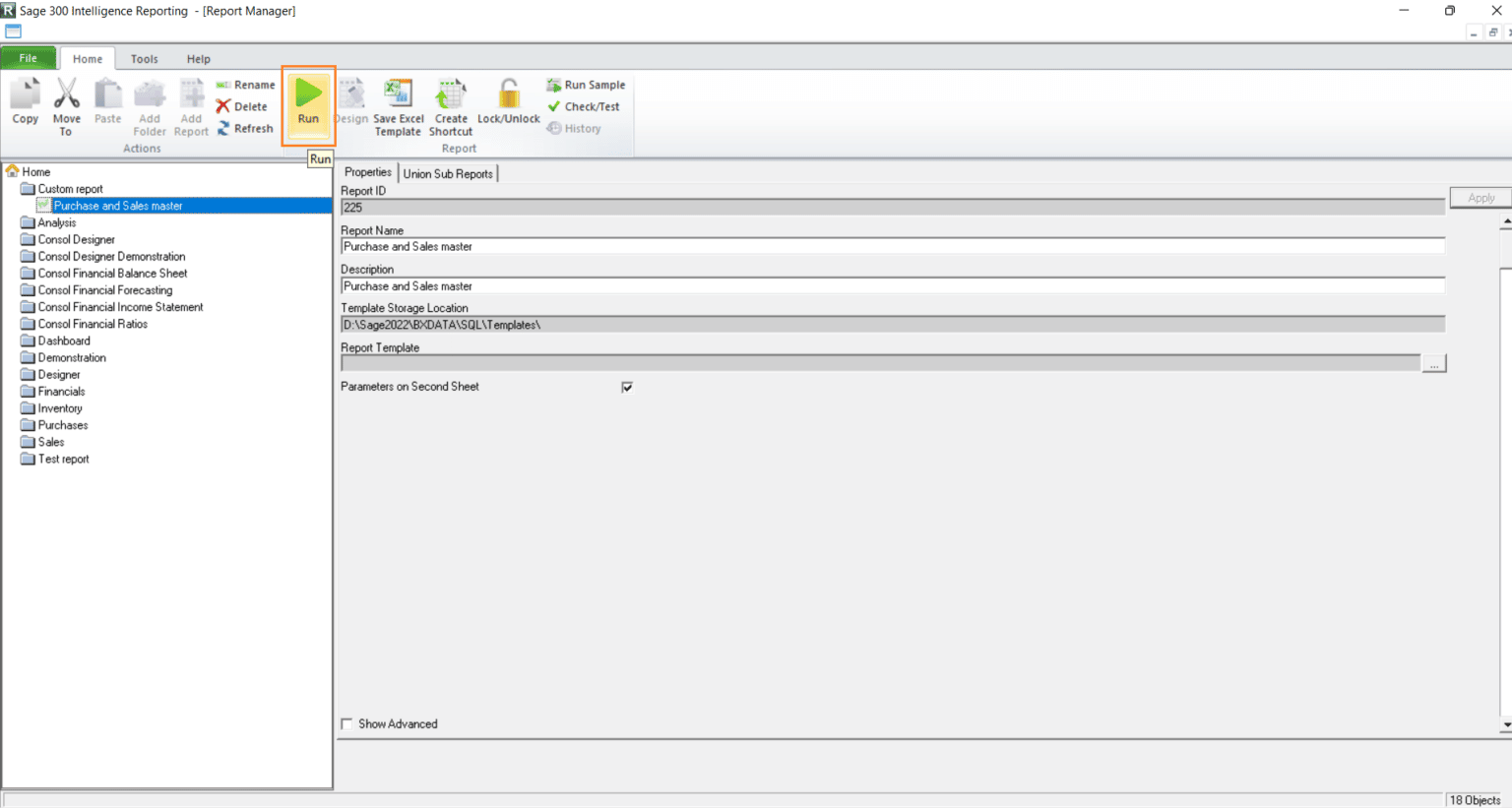
Task: Open the Union Sub Reports tab
Action: (x=448, y=172)
